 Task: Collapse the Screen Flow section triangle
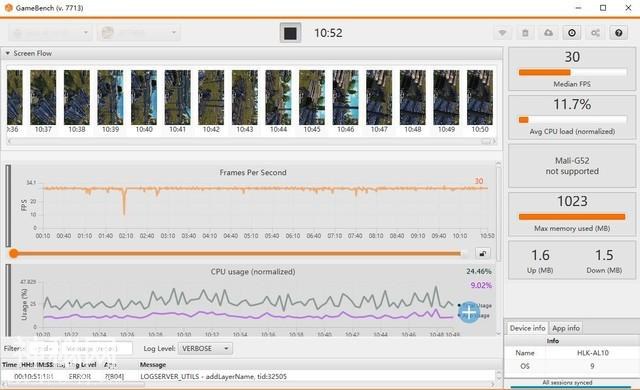coord(7,53)
